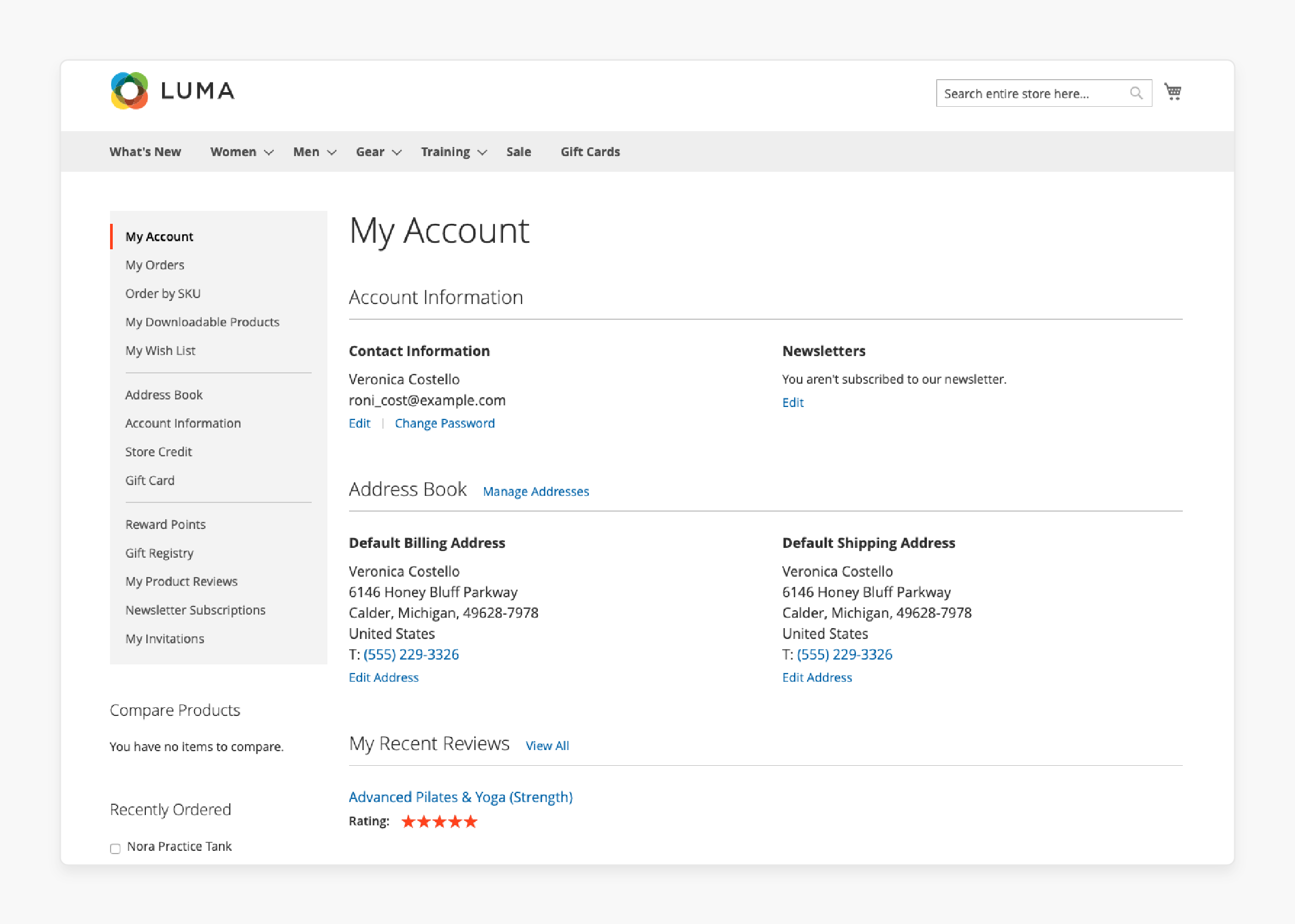Select My Account in sidebar

click(x=159, y=237)
